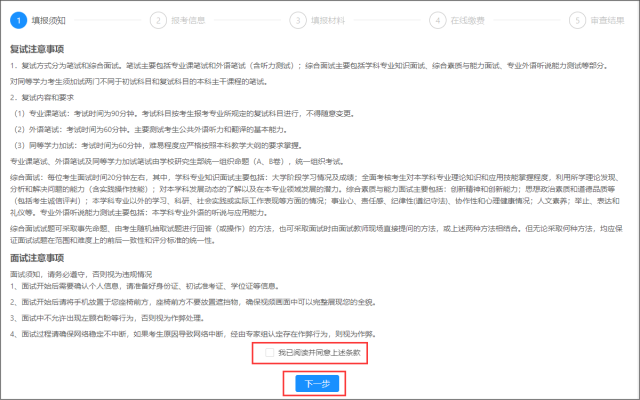
Task: Click the step 2 circle icon
Action: click(157, 18)
